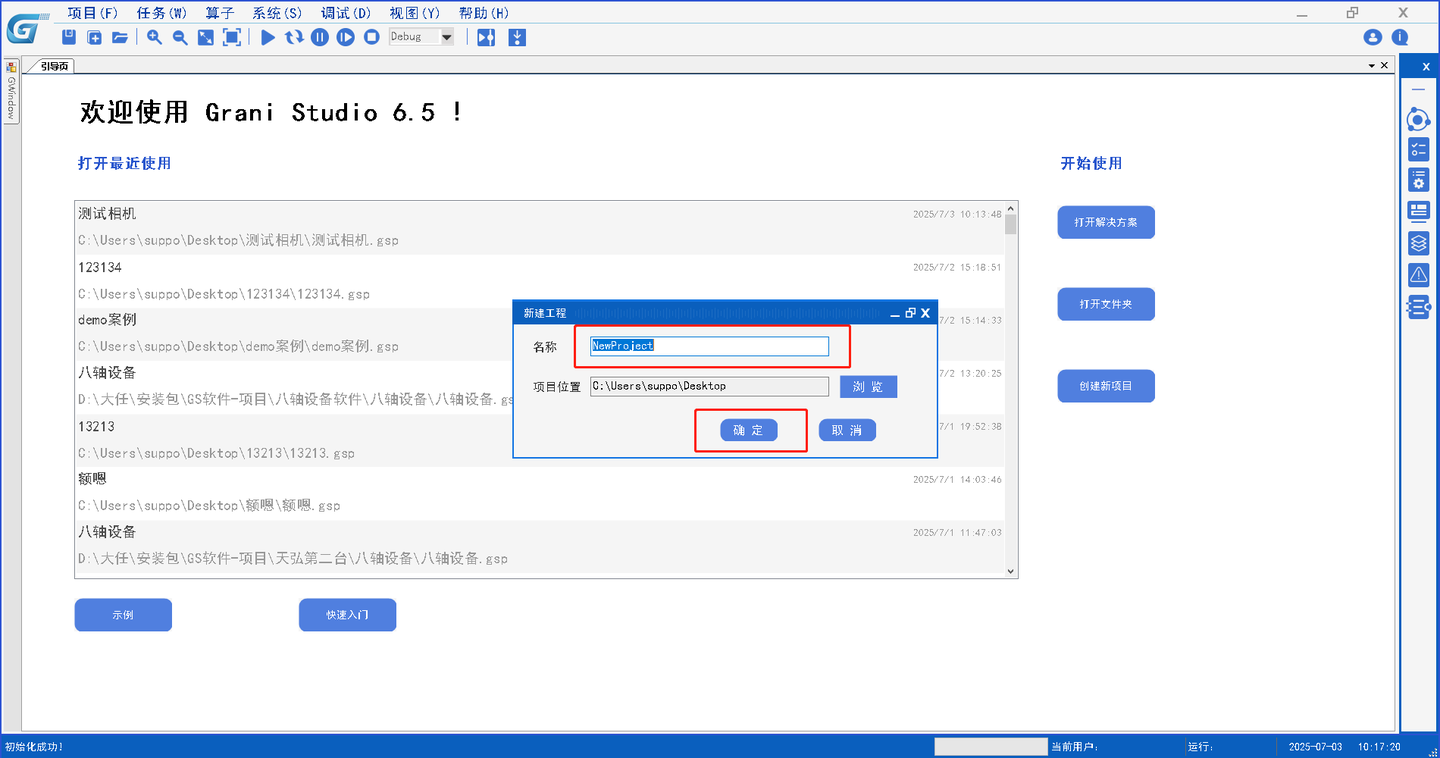The image size is (1440, 758).
Task: Click the Zoom out magnifier icon
Action: pos(180,37)
